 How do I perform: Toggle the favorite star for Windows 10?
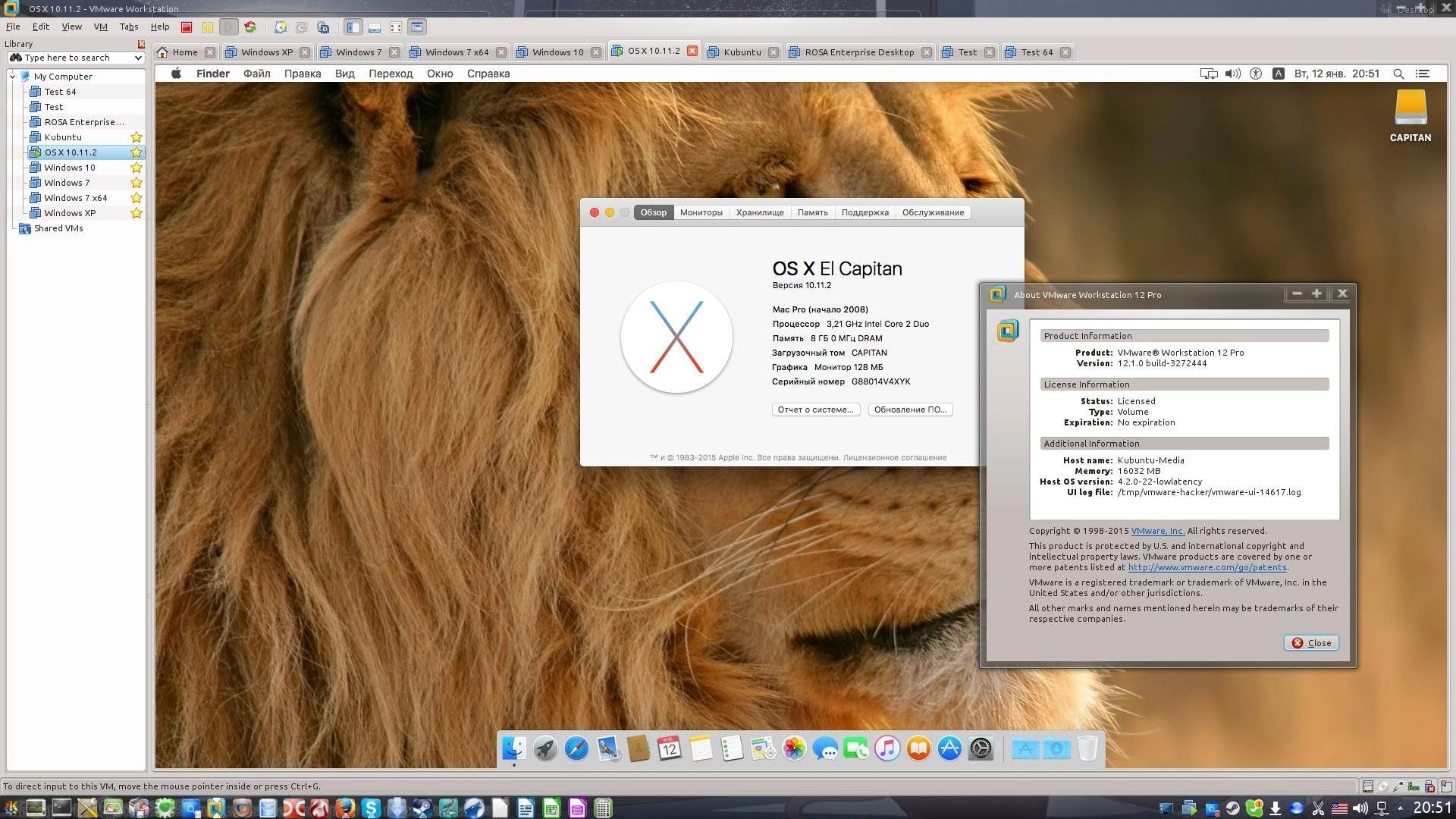pos(136,168)
